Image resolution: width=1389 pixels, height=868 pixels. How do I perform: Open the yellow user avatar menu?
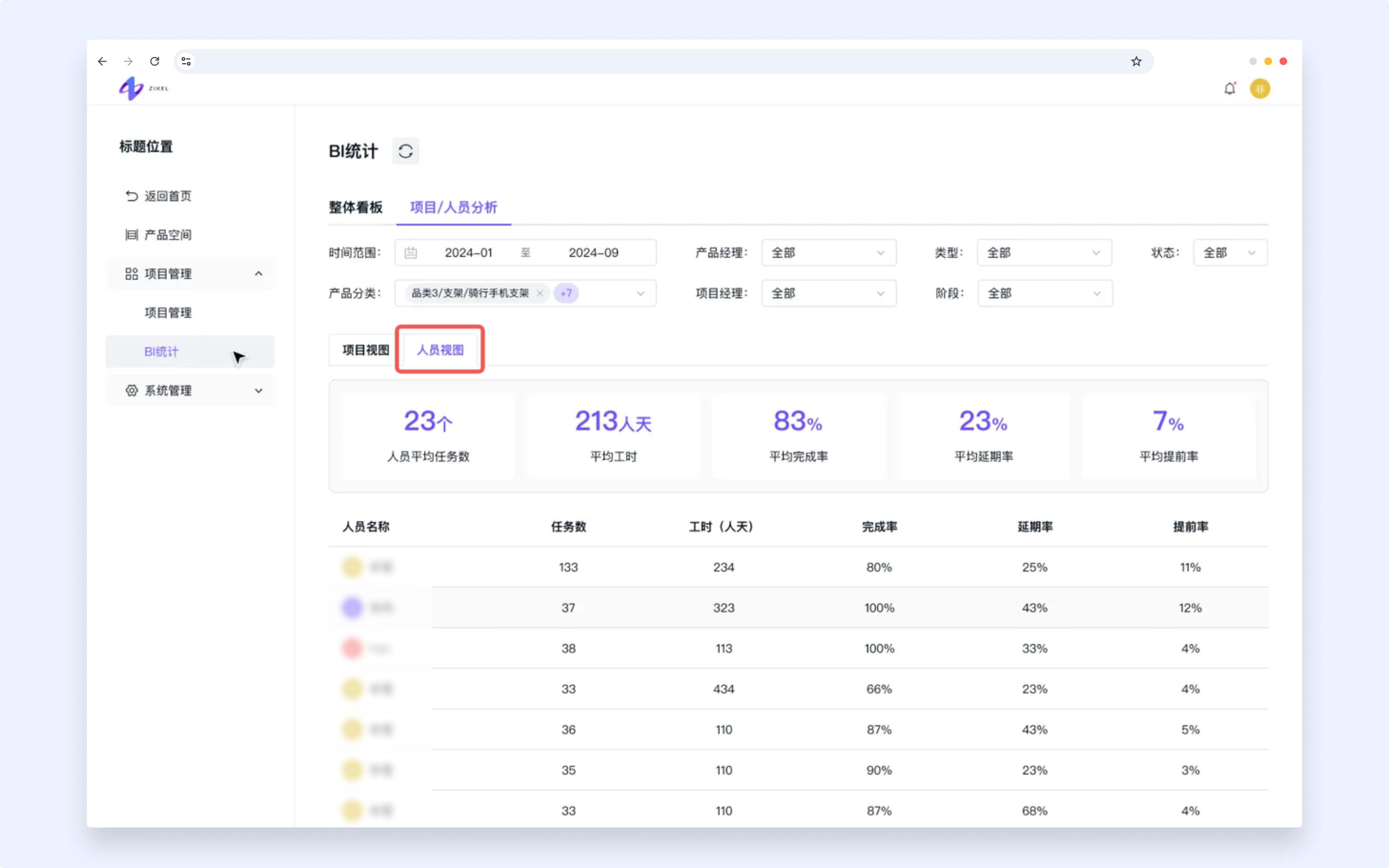[x=1260, y=88]
